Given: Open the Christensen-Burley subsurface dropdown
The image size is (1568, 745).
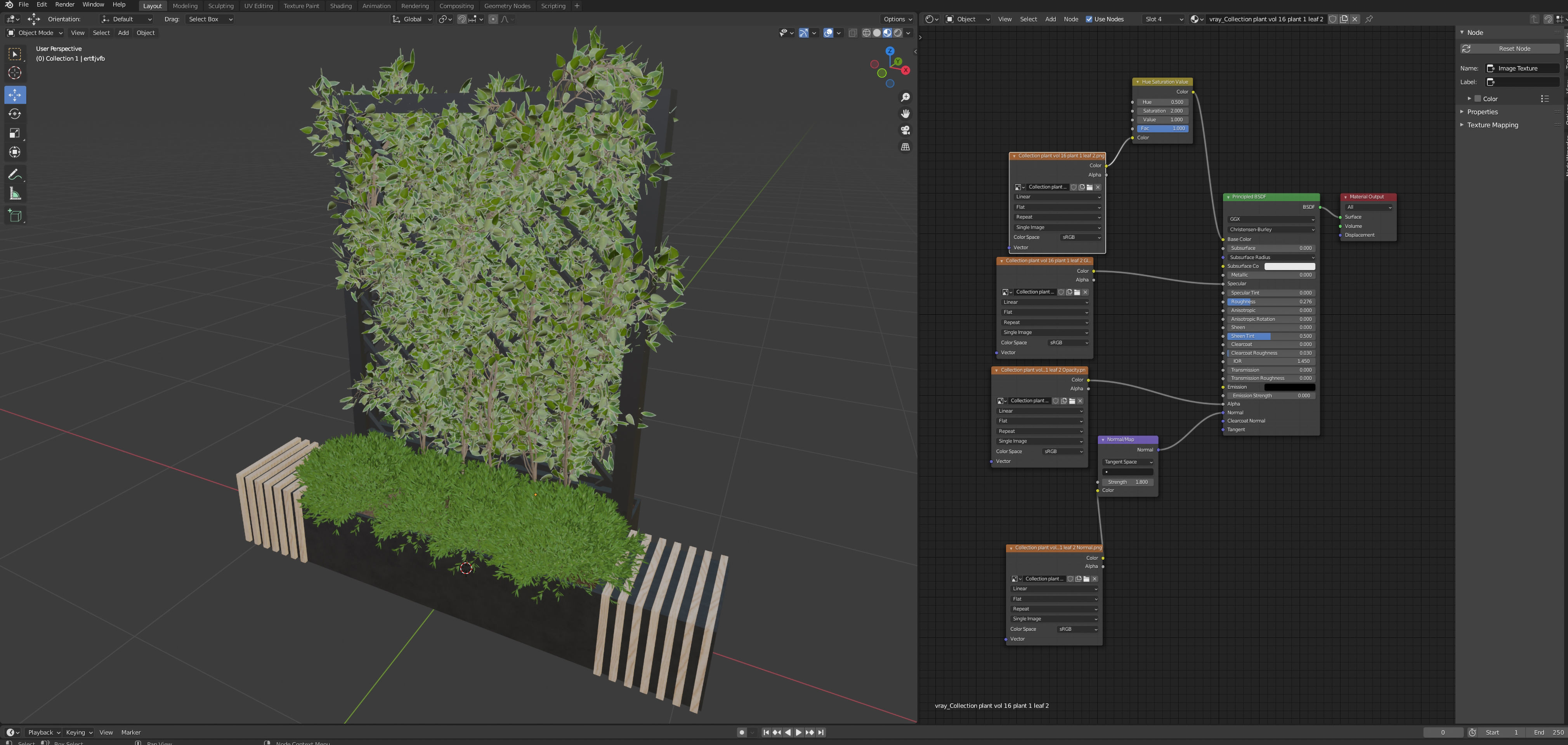Looking at the screenshot, I should pyautogui.click(x=1271, y=229).
